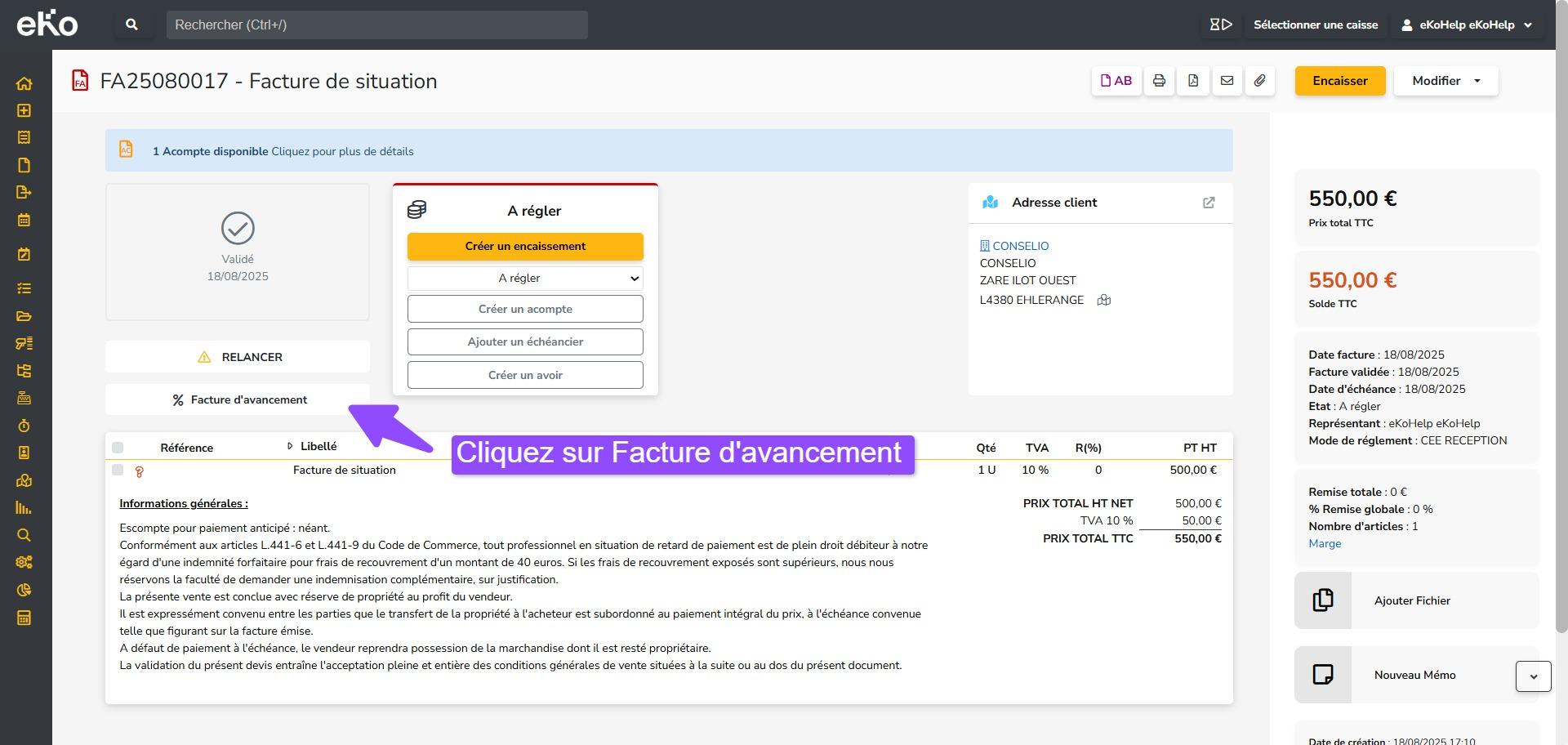Click the paperclip attachment icon
Image resolution: width=1568 pixels, height=745 pixels.
pos(1260,81)
